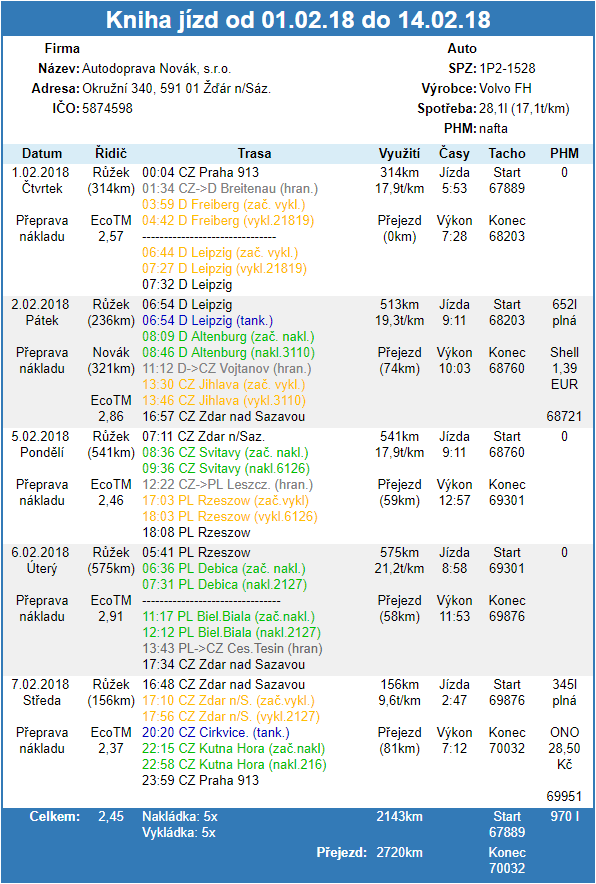Click the Kniha jízd title header
The height and width of the screenshot is (884, 596).
point(298,20)
